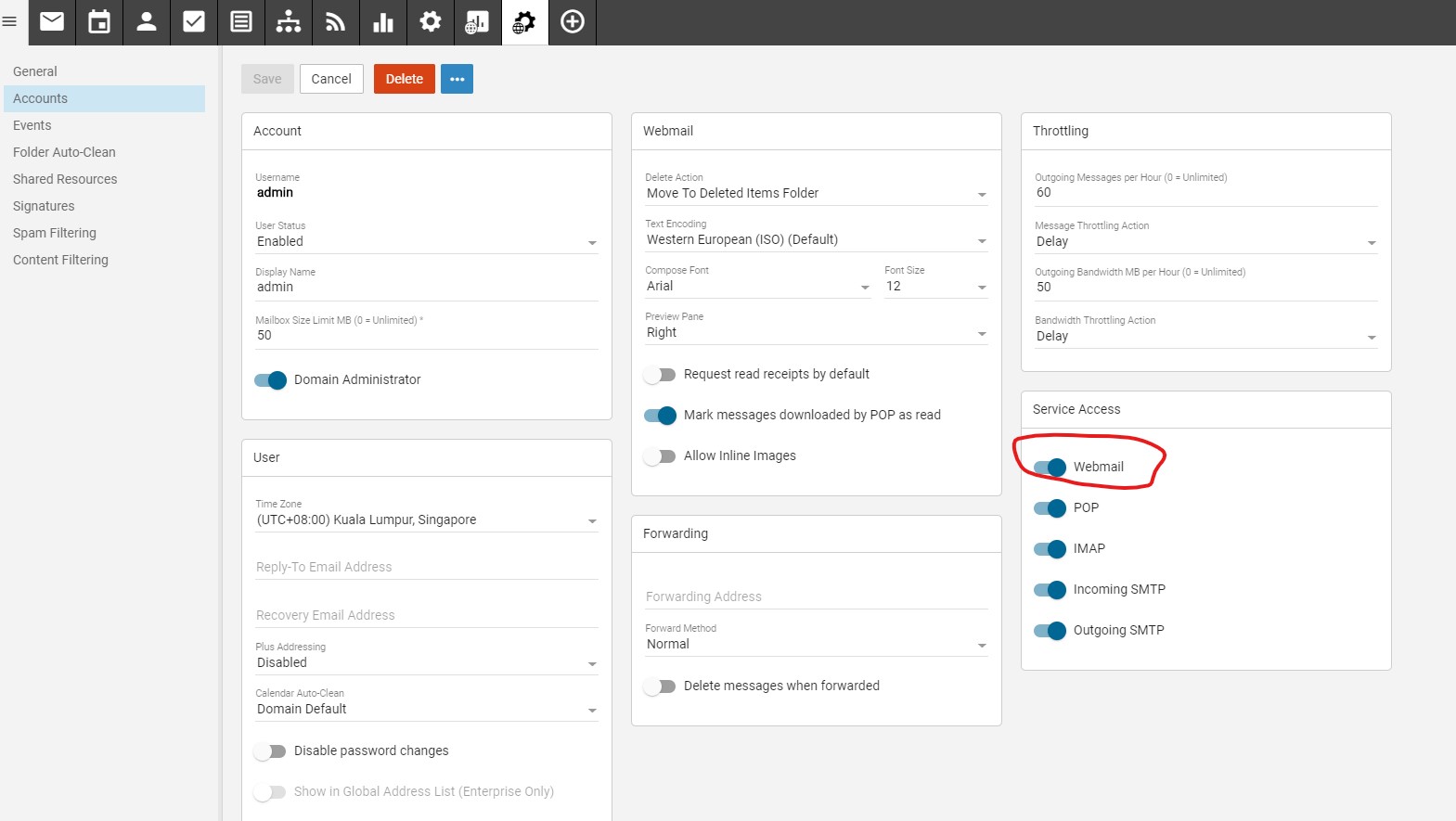Open the Domain Settings globe gear icon
The width and height of the screenshot is (1456, 821).
(x=525, y=21)
